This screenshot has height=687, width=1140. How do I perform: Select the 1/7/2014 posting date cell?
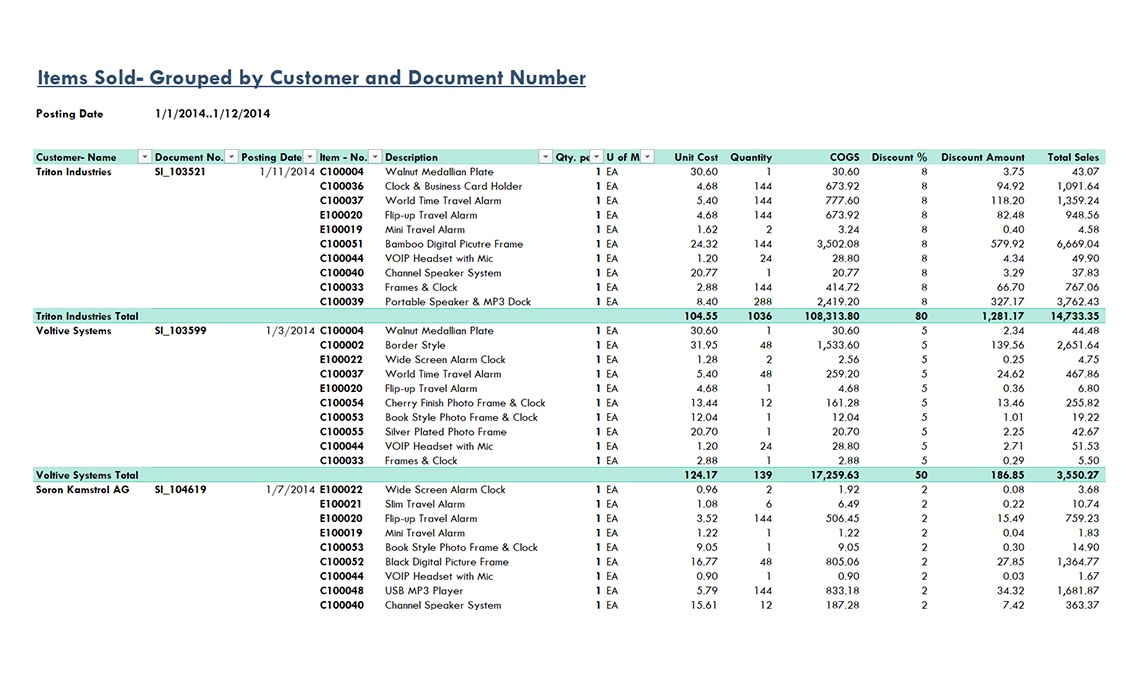click(x=290, y=489)
